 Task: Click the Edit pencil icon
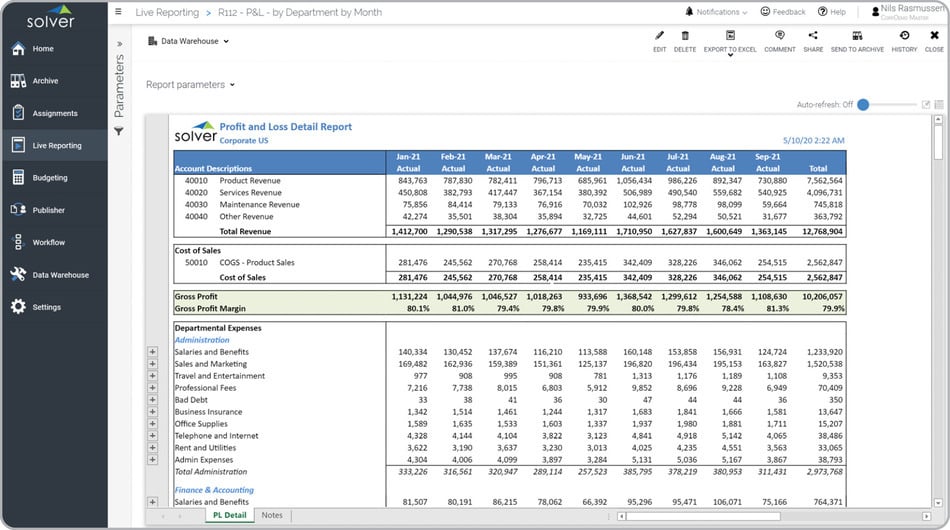coord(659,36)
